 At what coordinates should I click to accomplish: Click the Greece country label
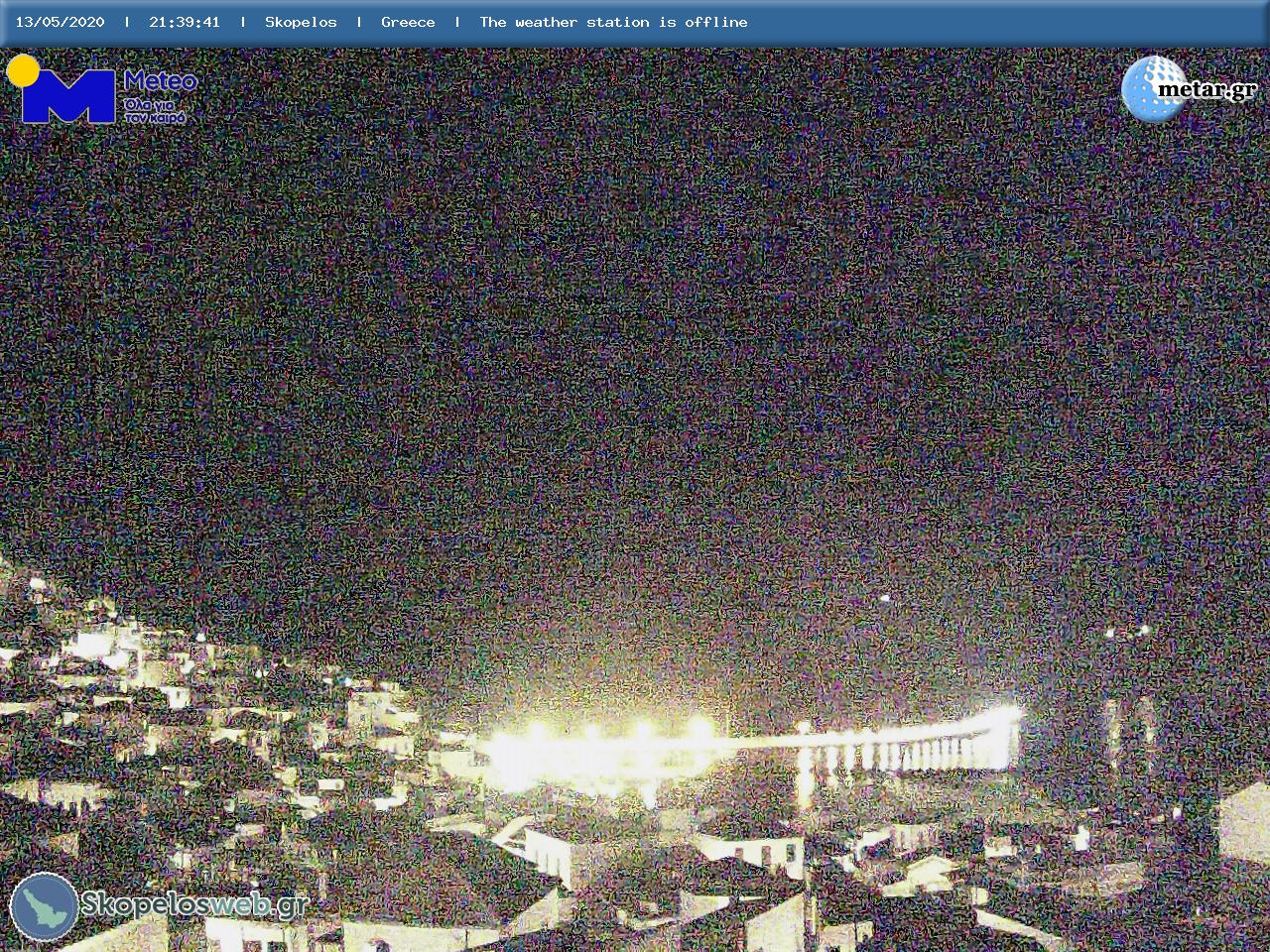tap(408, 22)
